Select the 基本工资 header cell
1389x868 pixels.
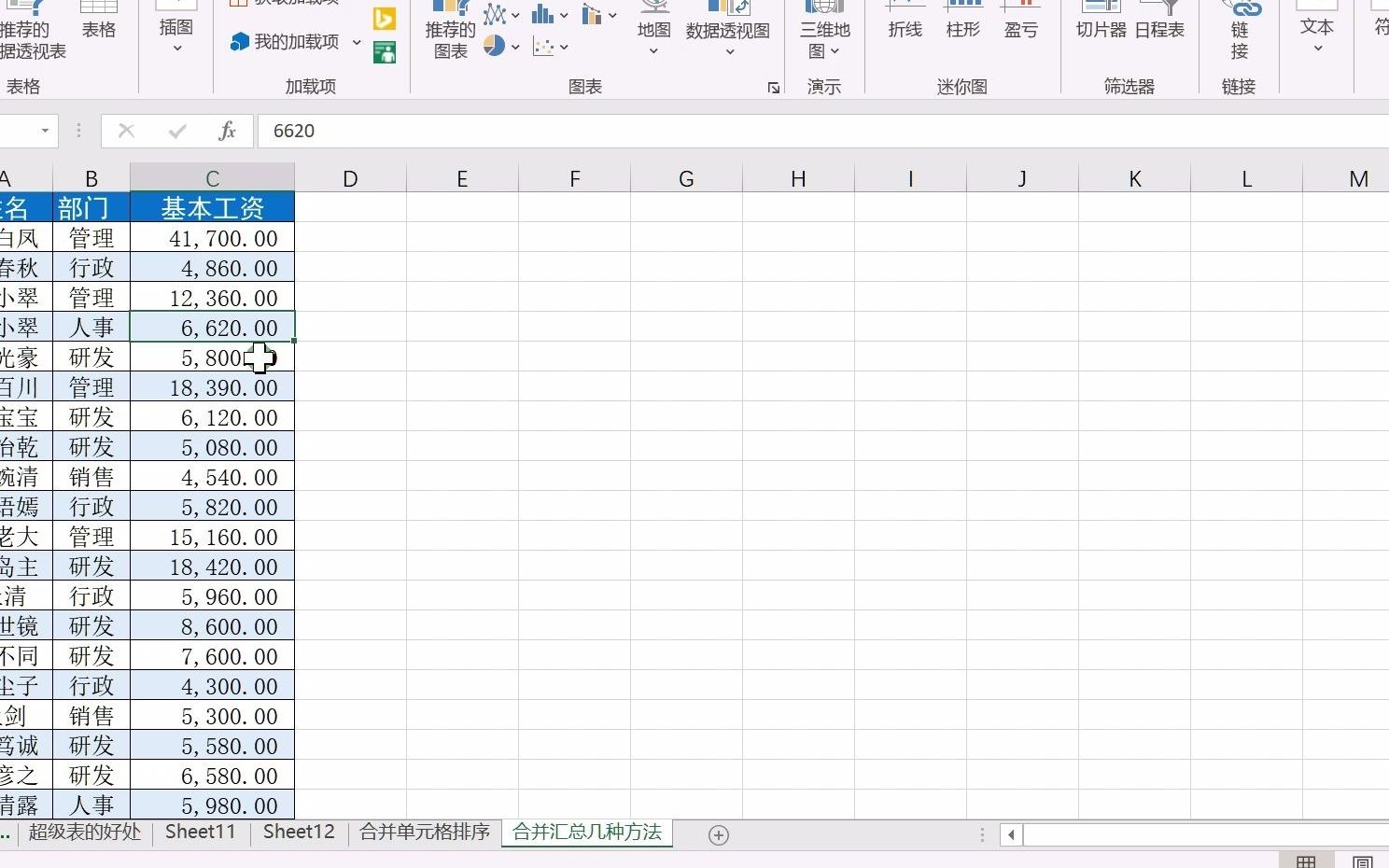point(212,207)
